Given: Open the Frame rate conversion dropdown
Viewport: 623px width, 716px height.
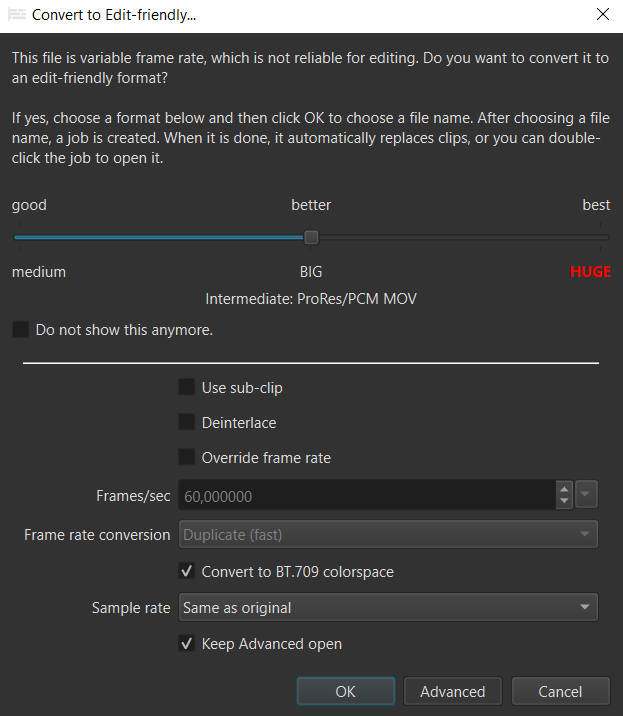Looking at the screenshot, I should tap(388, 534).
